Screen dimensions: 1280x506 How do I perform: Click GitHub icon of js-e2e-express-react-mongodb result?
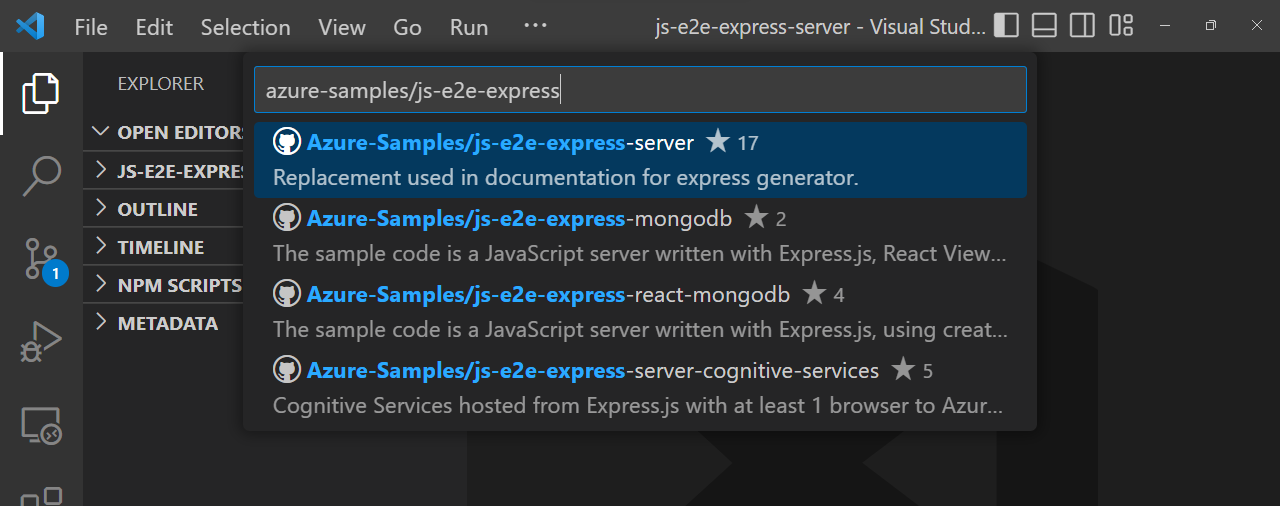point(287,294)
